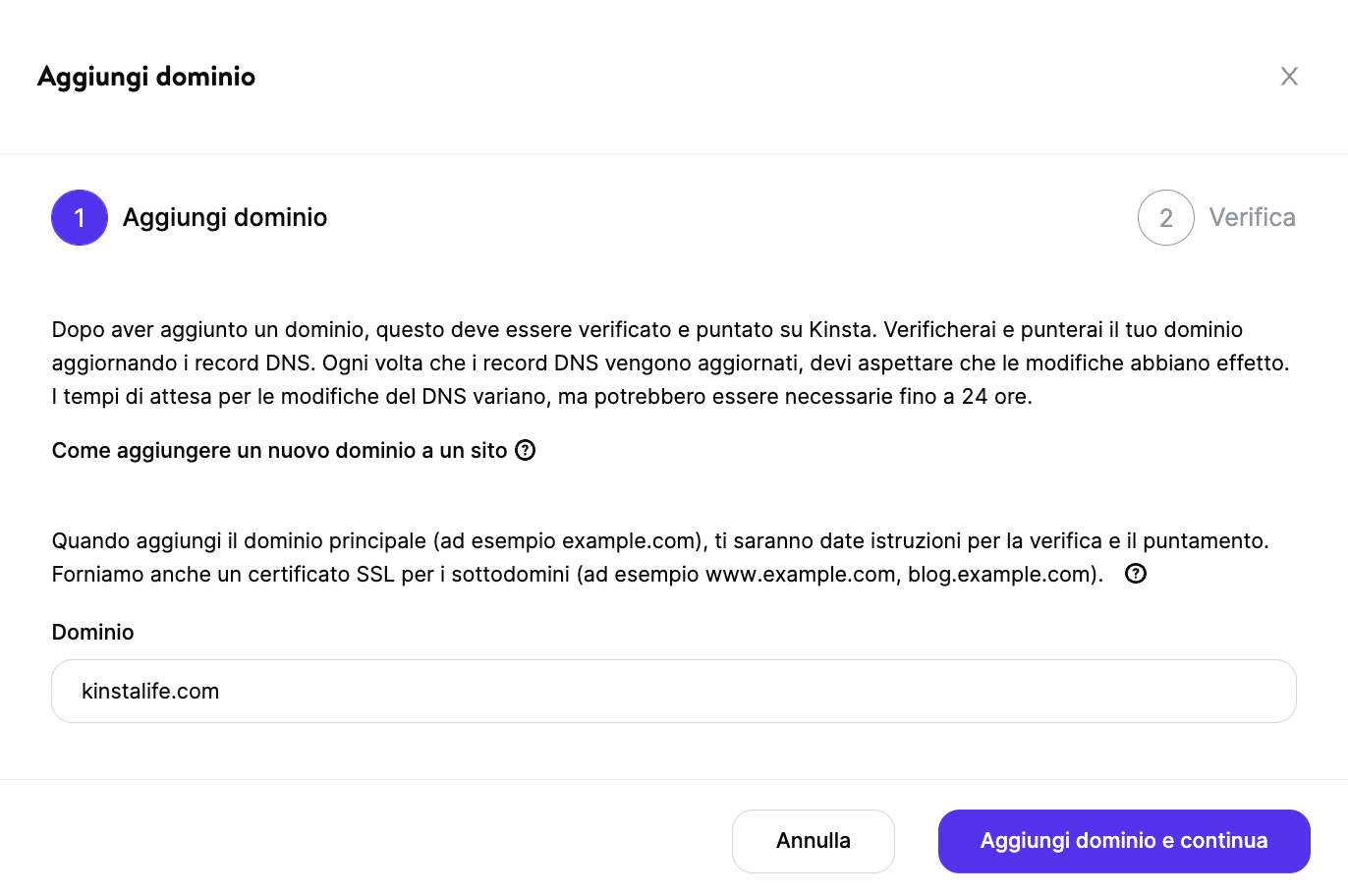Select the active 'Aggiungi dominio' step indicator
The image size is (1348, 896).
(x=79, y=217)
